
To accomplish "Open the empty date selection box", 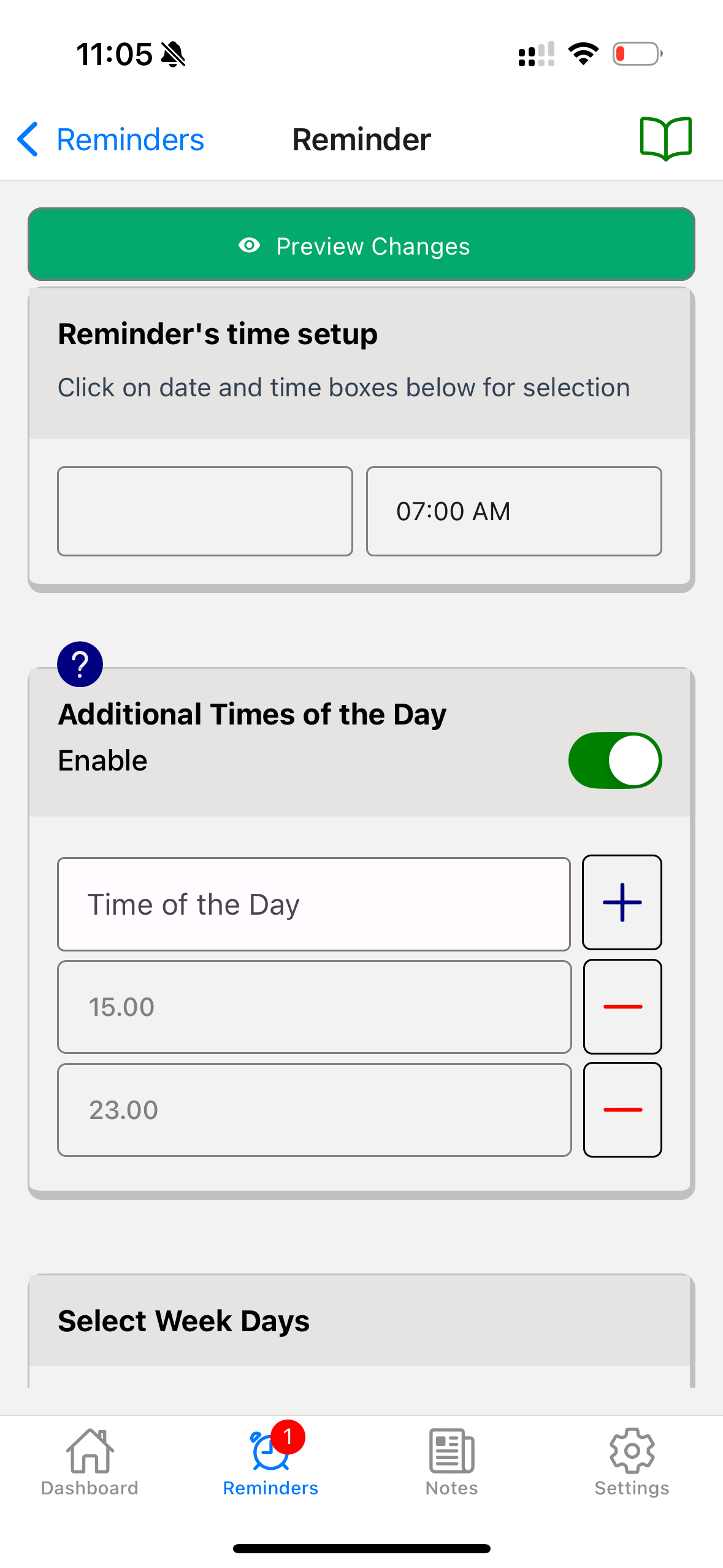I will click(205, 511).
